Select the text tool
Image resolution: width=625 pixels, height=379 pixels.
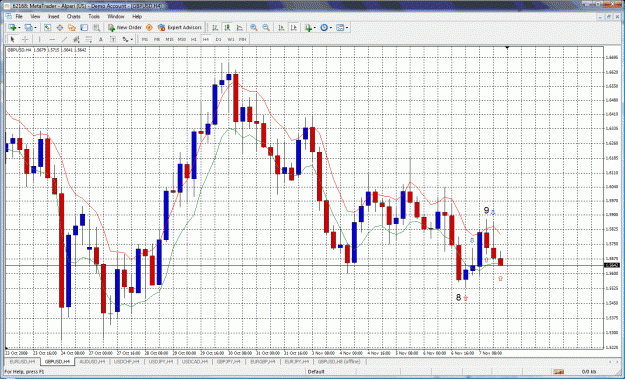(101, 39)
